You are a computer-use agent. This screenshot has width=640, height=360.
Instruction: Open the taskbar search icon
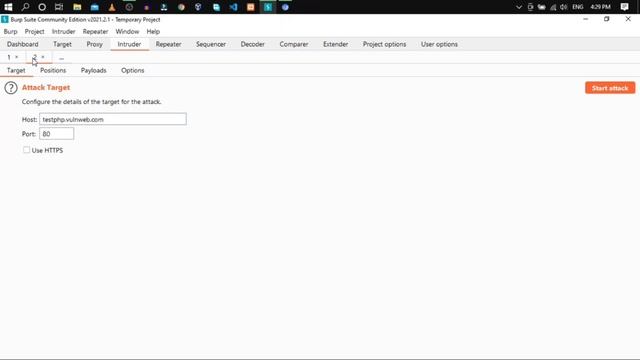tap(25, 7)
